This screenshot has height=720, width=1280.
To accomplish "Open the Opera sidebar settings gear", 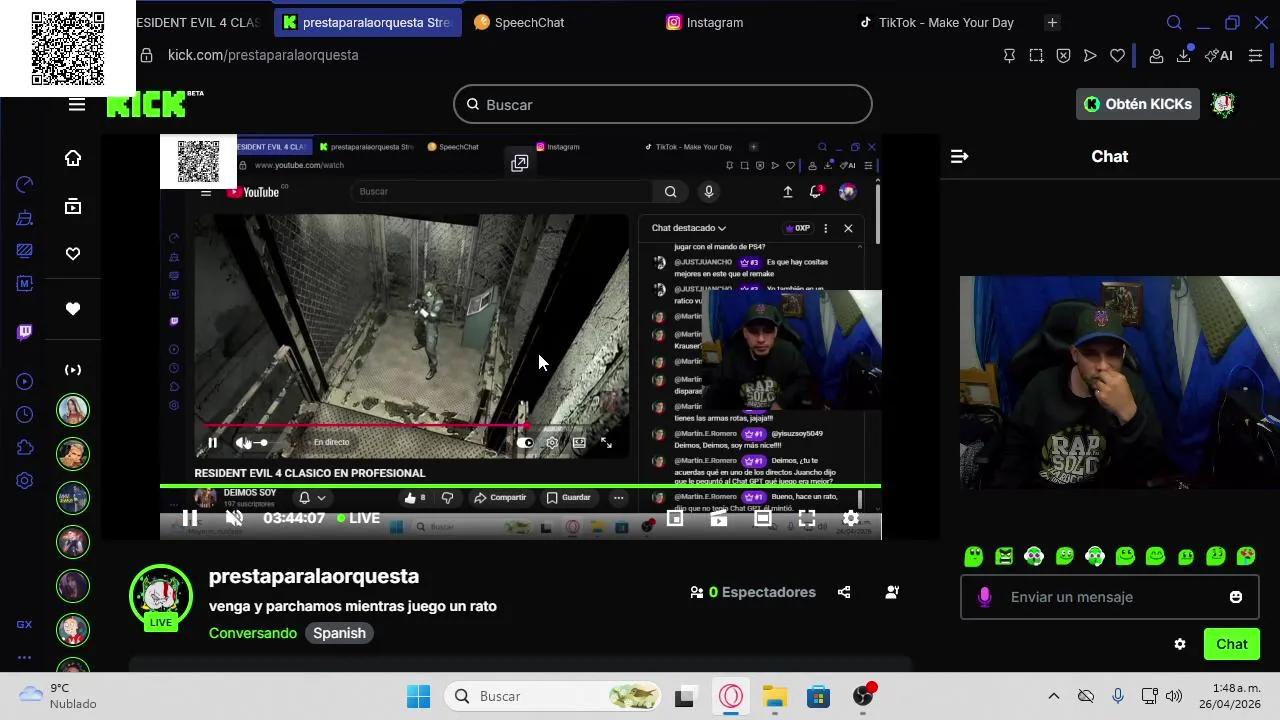I will tap(25, 481).
